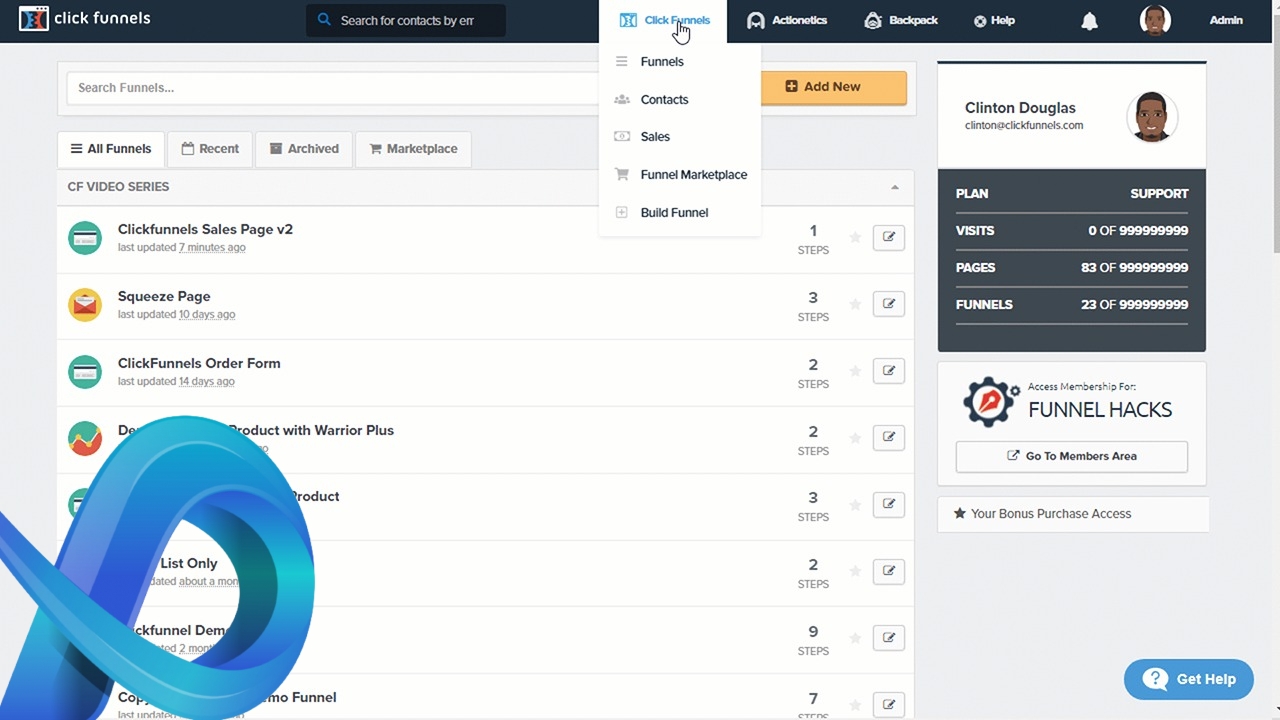Edit the Clickfunnels Sales Page v2 funnel

click(x=889, y=237)
